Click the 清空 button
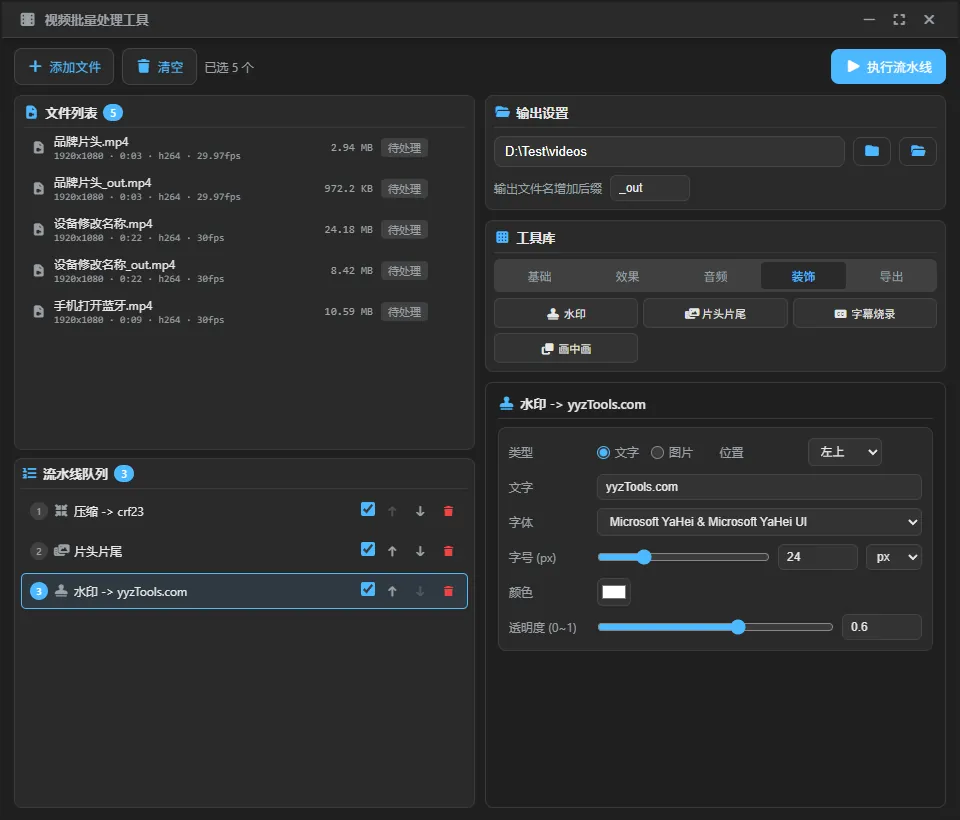The height and width of the screenshot is (820, 960). click(159, 67)
